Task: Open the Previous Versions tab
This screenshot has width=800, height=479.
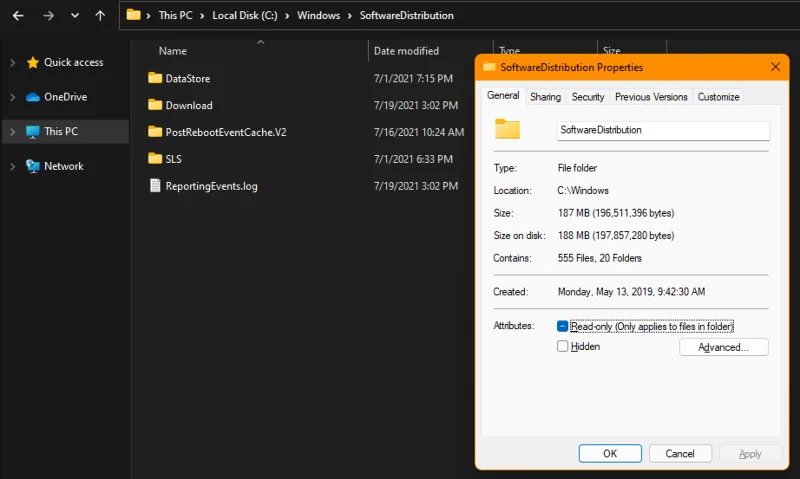Action: 651,97
